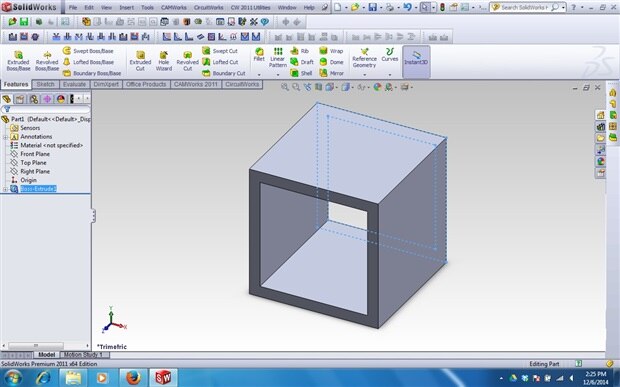Select the Model tab at bottom
The width and height of the screenshot is (620, 387).
tap(47, 355)
